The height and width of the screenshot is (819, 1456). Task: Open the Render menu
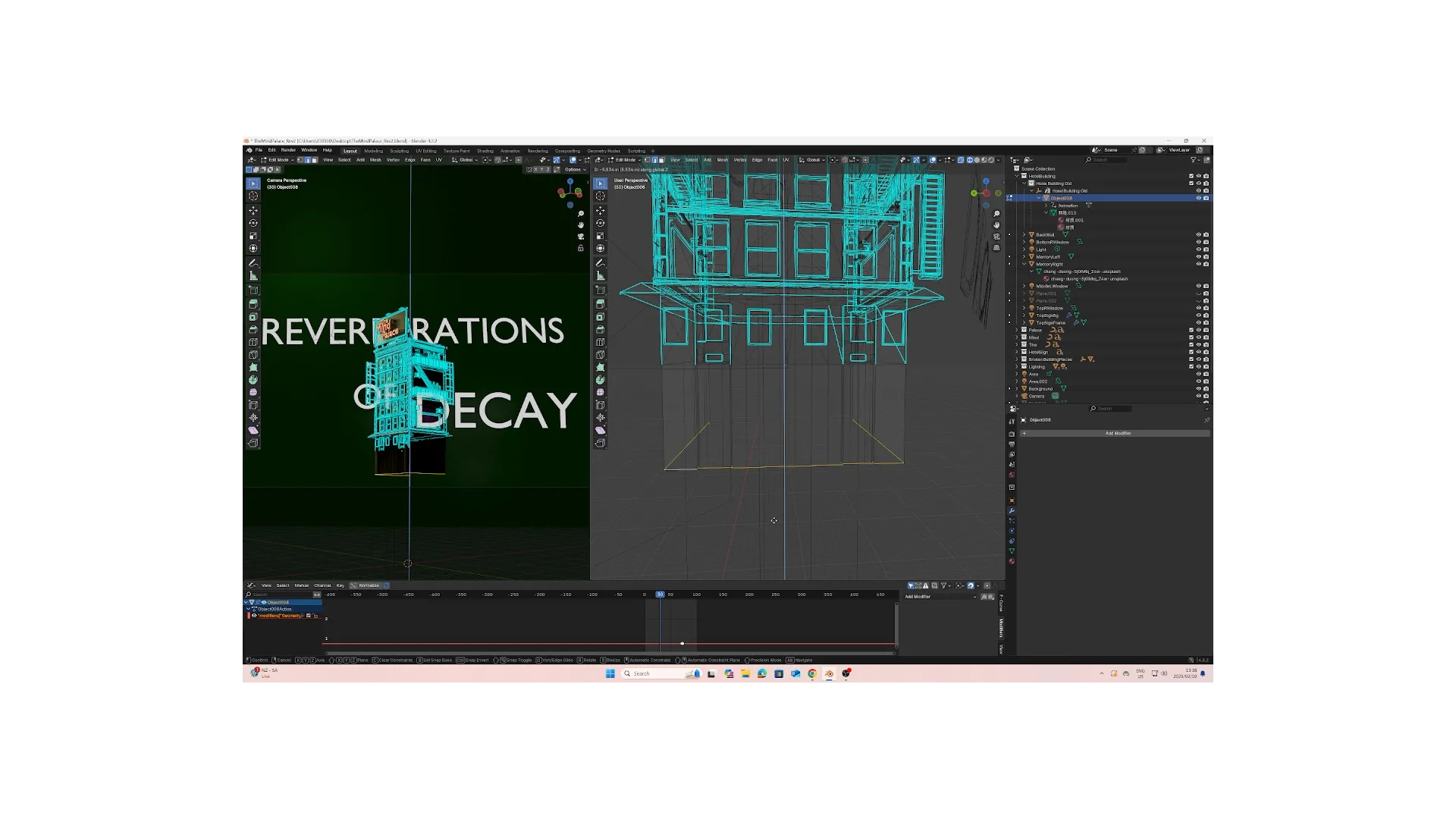[288, 150]
